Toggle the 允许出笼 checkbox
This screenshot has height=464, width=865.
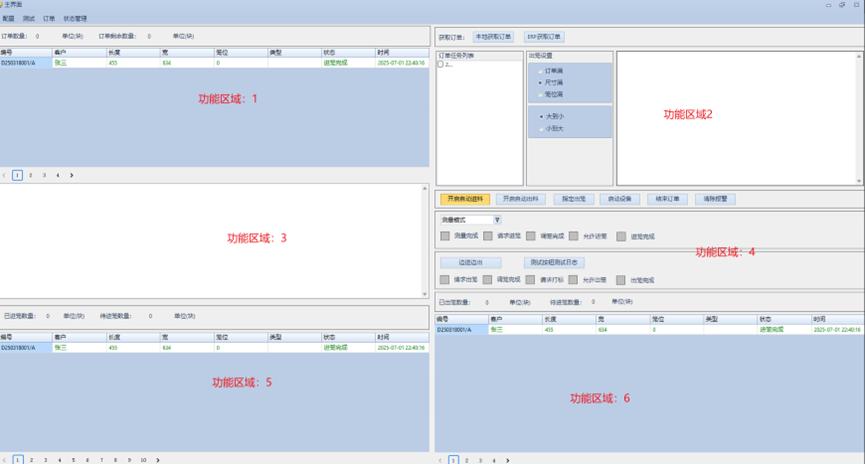573,280
